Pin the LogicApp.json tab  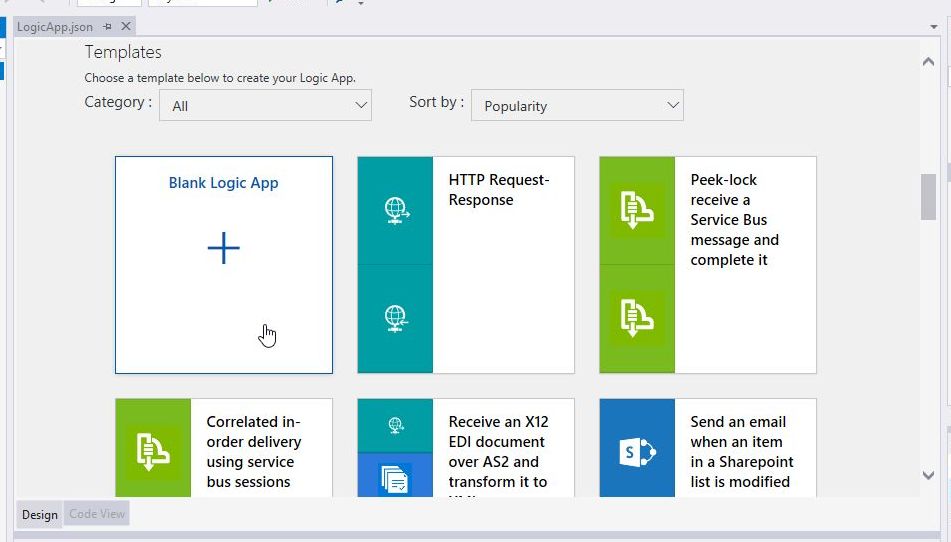tap(107, 27)
